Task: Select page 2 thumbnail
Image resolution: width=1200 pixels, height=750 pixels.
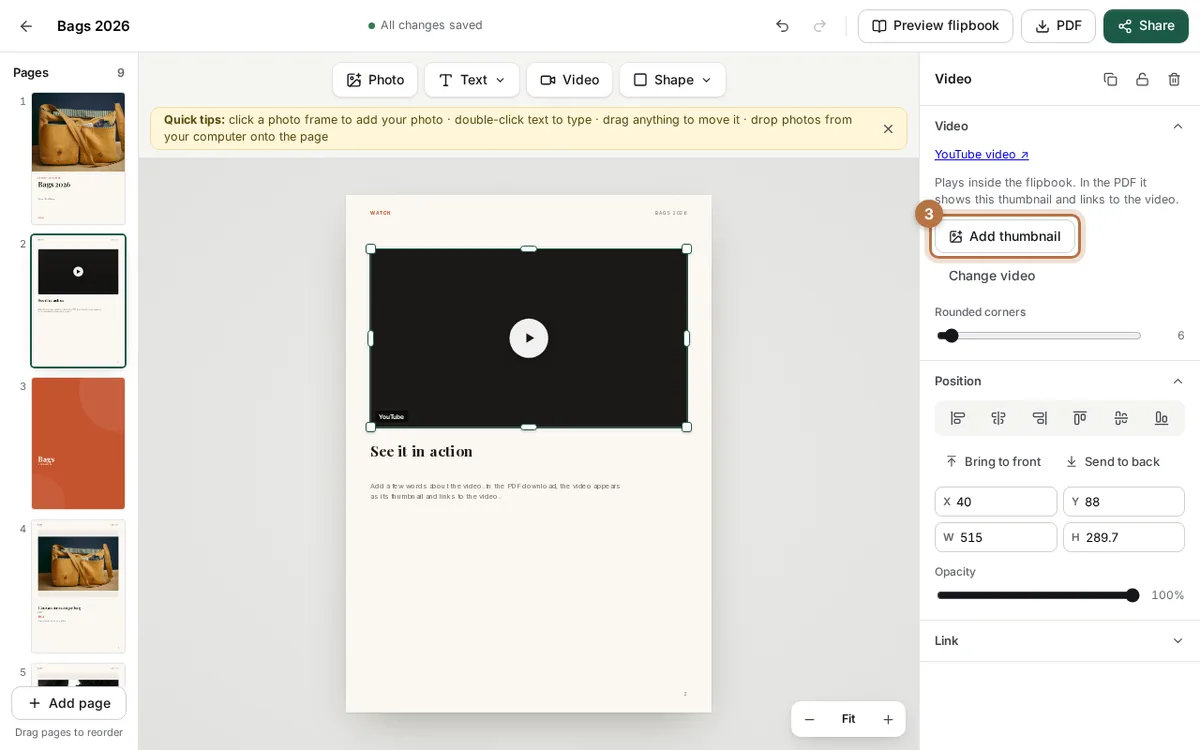Action: coord(78,301)
